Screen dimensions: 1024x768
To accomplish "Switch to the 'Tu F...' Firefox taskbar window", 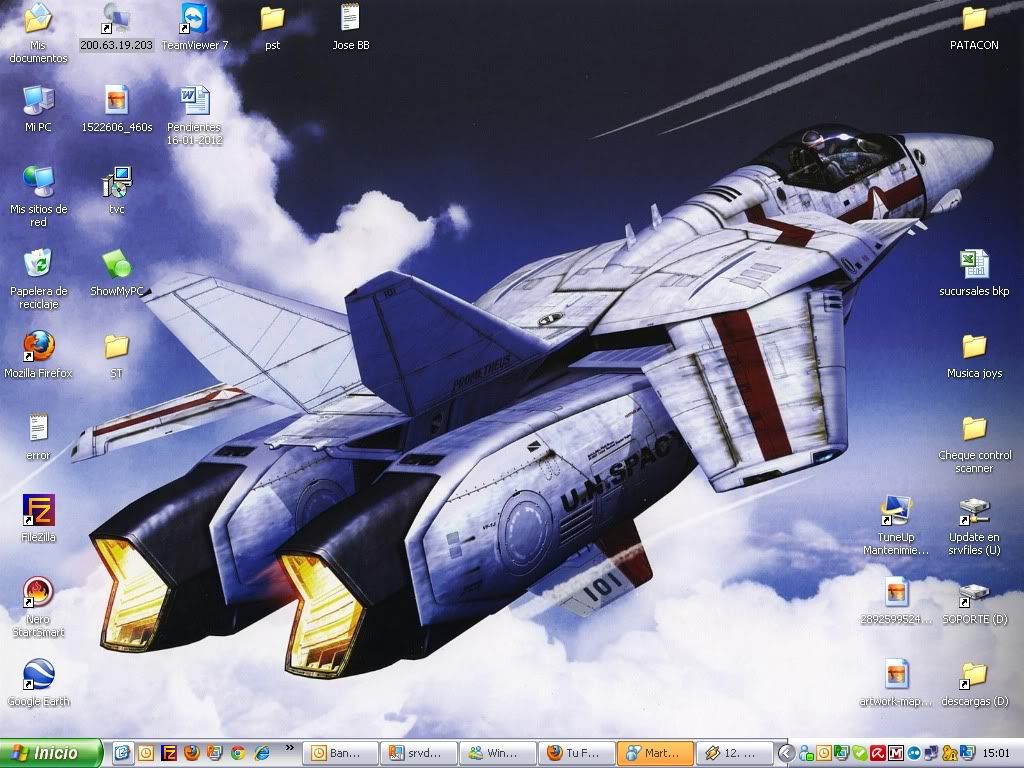I will (576, 753).
